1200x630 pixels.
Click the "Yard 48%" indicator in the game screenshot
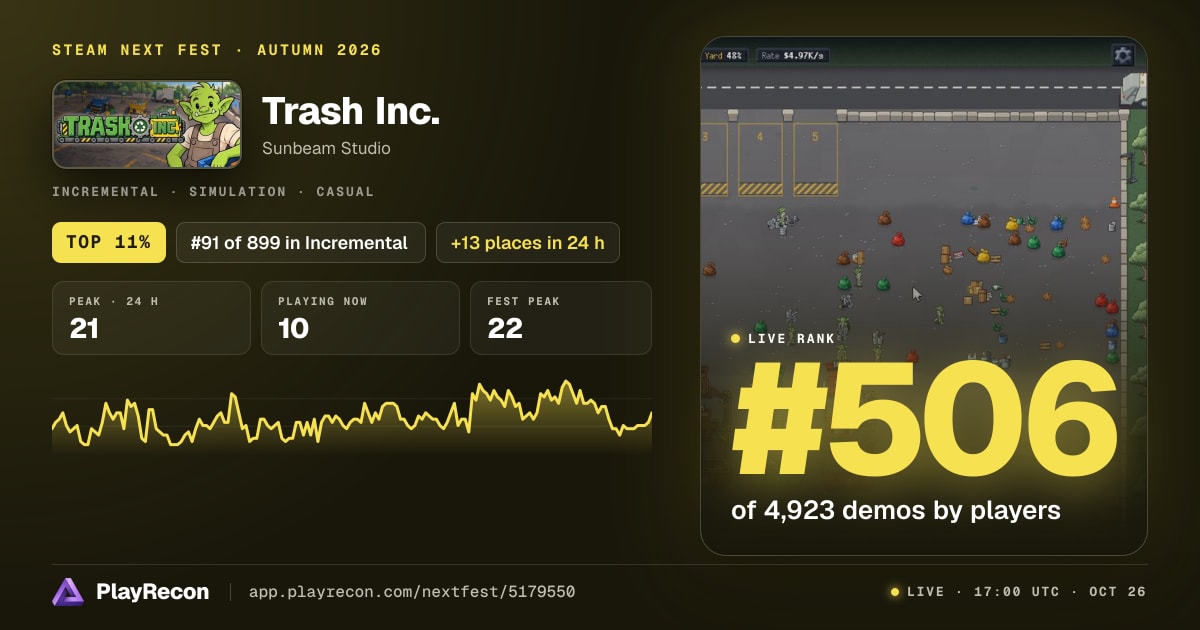725,56
